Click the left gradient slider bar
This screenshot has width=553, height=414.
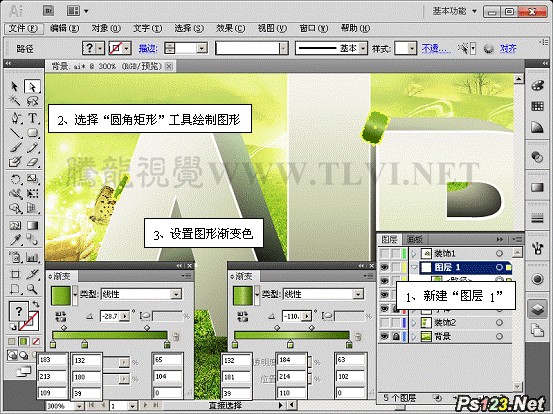coord(110,335)
